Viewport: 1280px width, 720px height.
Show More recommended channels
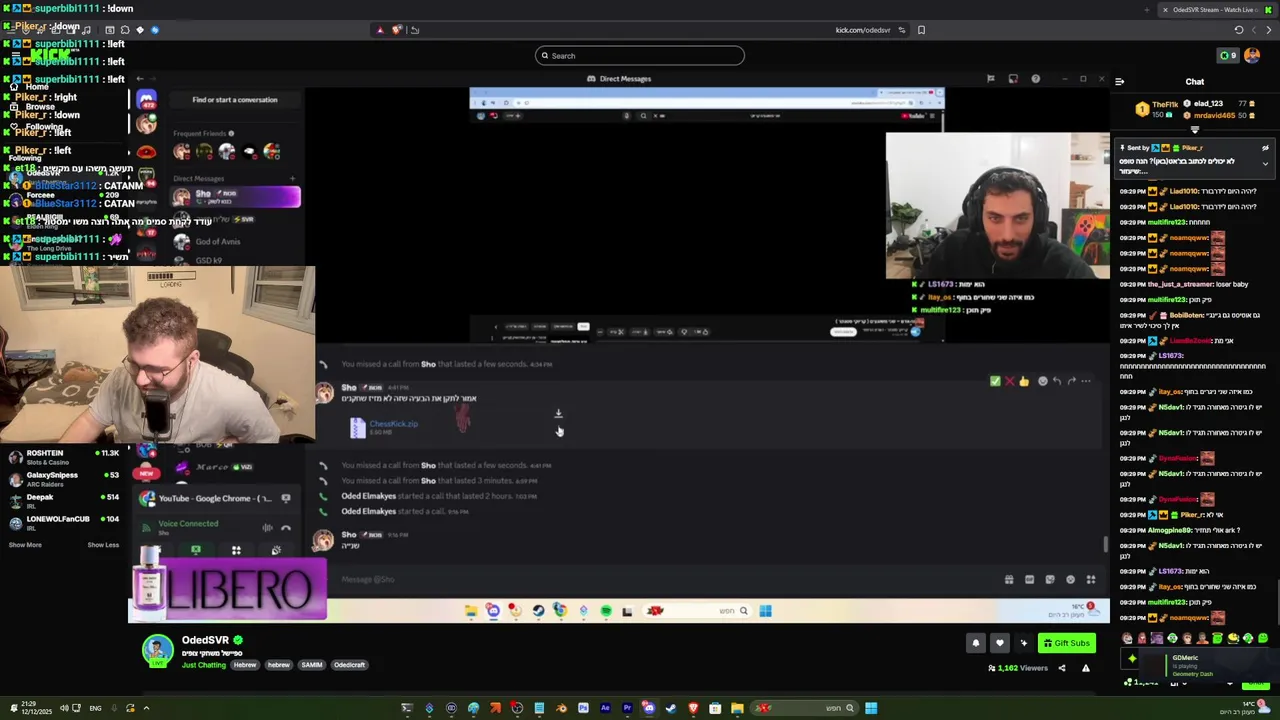[25, 545]
